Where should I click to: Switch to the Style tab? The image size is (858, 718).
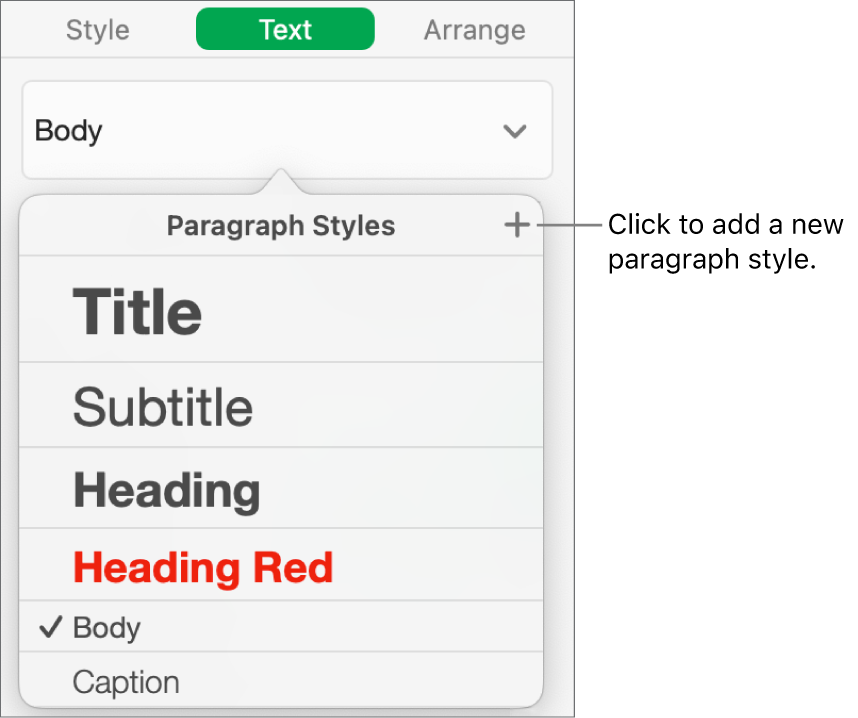tap(99, 30)
